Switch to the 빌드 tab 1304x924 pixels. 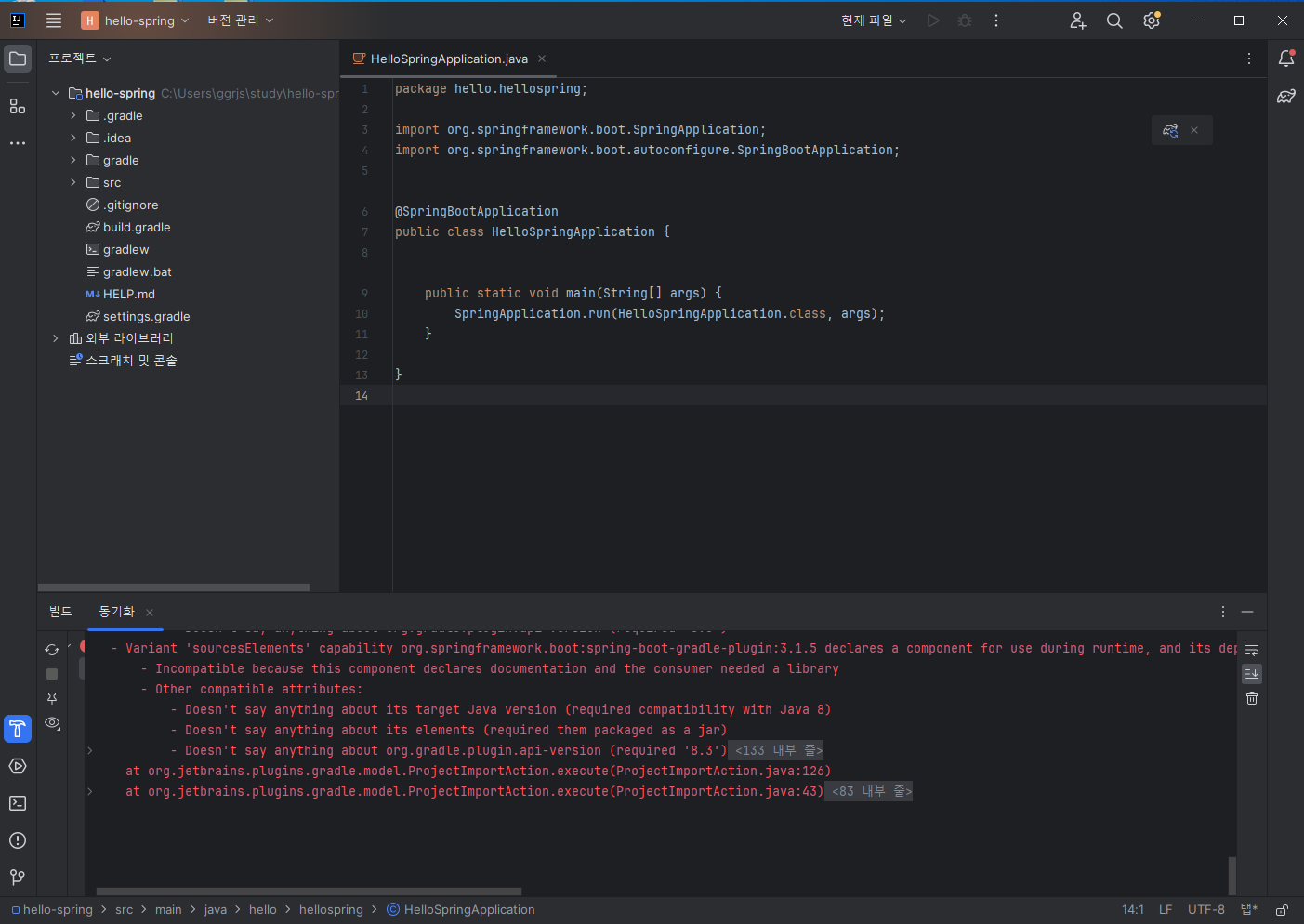(x=60, y=611)
